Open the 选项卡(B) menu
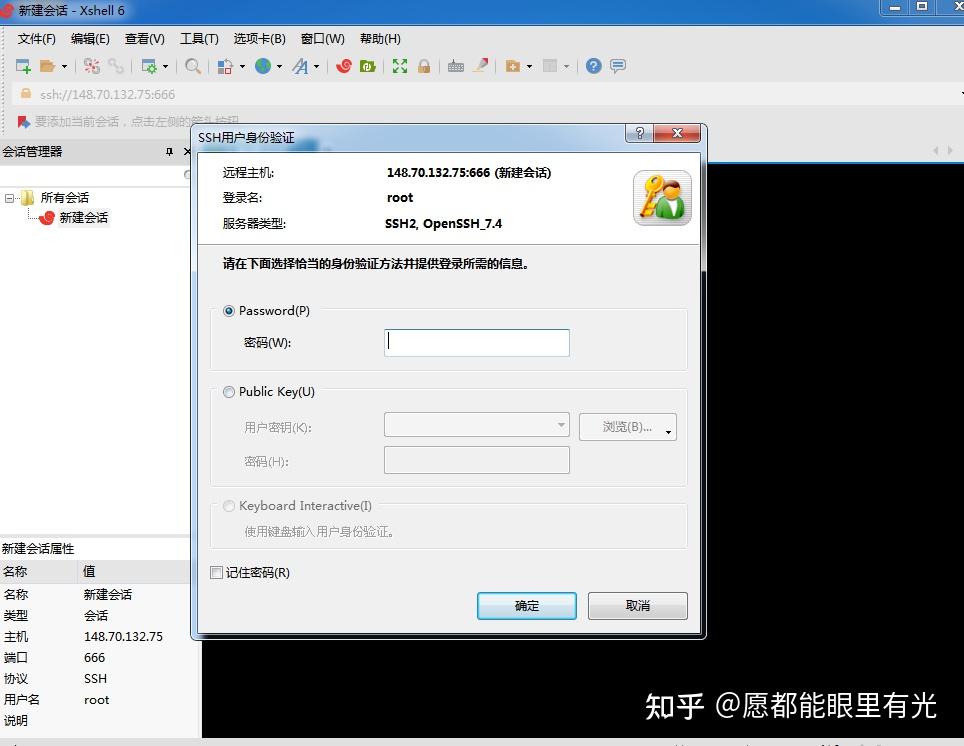This screenshot has height=746, width=964. pos(259,39)
